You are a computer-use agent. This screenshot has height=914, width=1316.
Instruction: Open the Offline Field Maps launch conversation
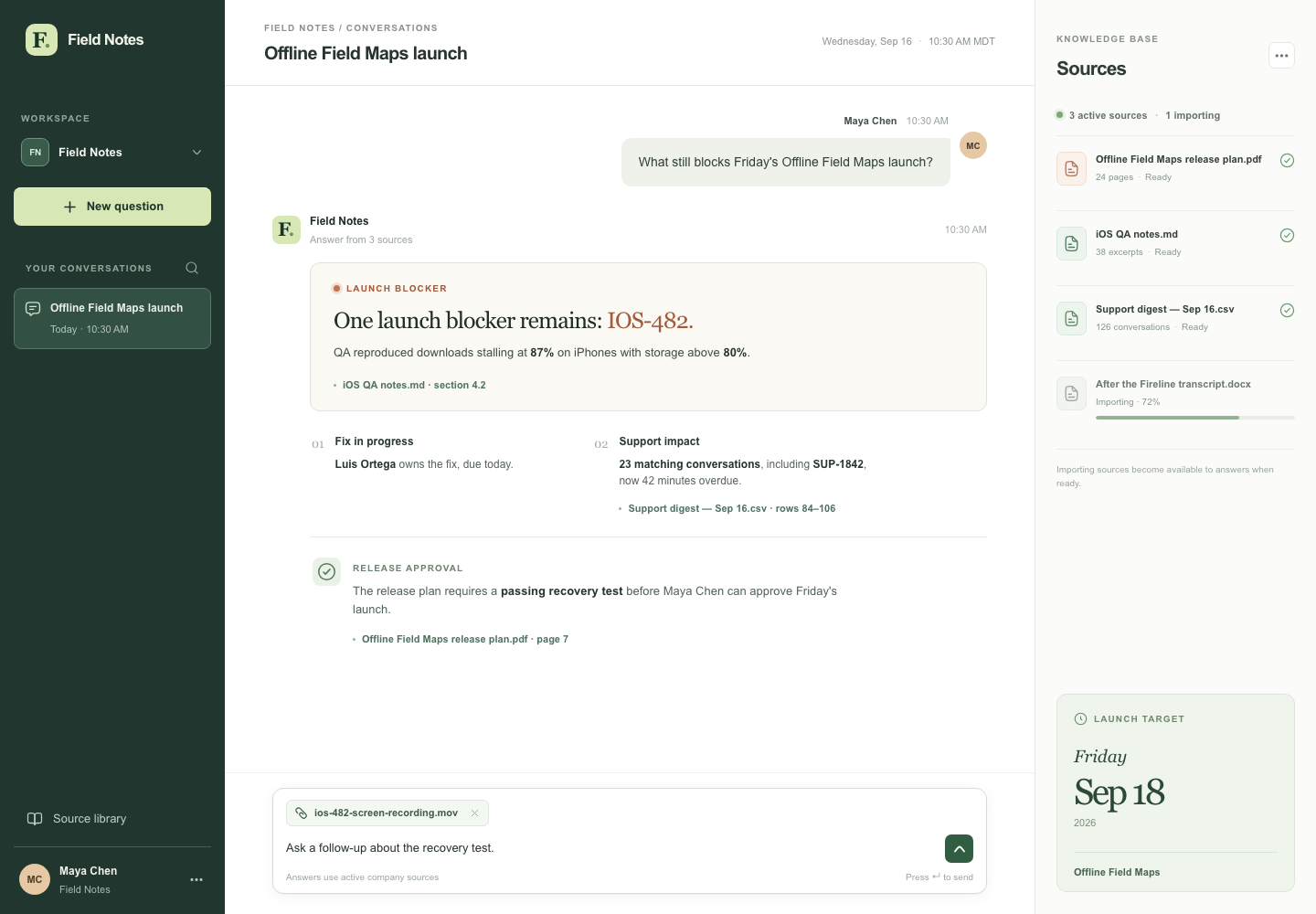coord(112,318)
